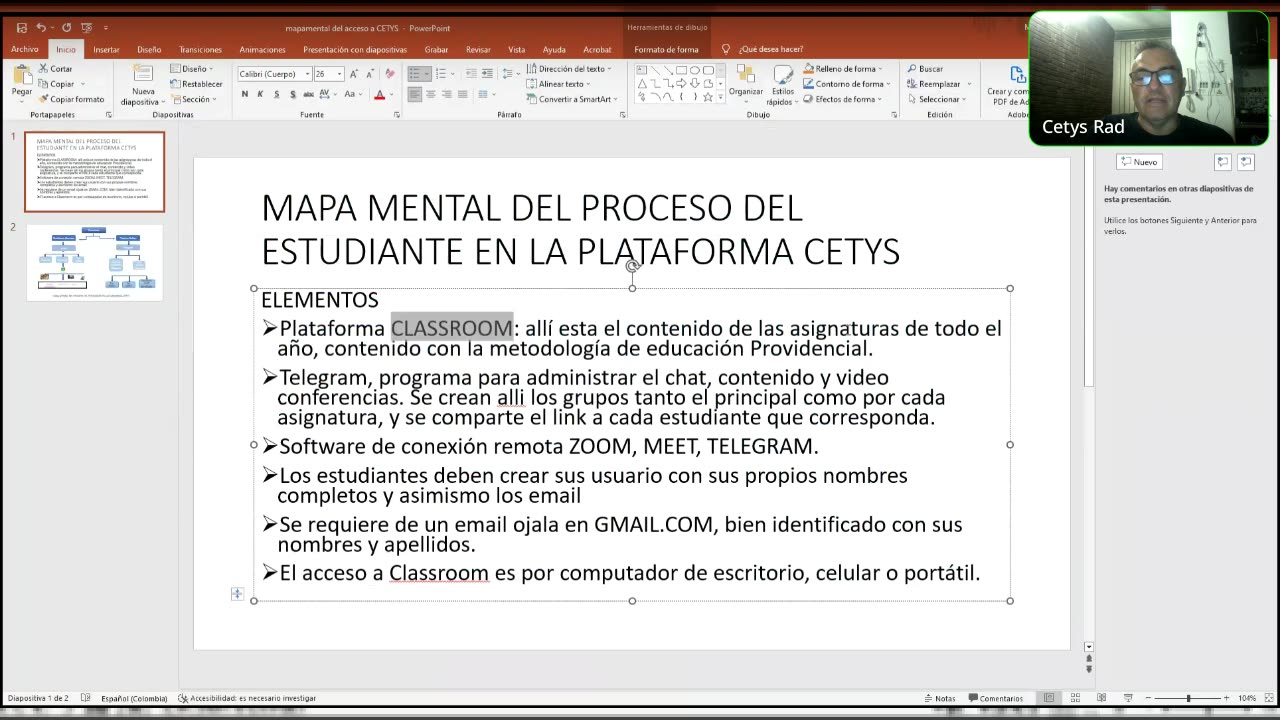This screenshot has width=1280, height=720.
Task: Save the presentation via quick access icon
Action: click(22, 27)
